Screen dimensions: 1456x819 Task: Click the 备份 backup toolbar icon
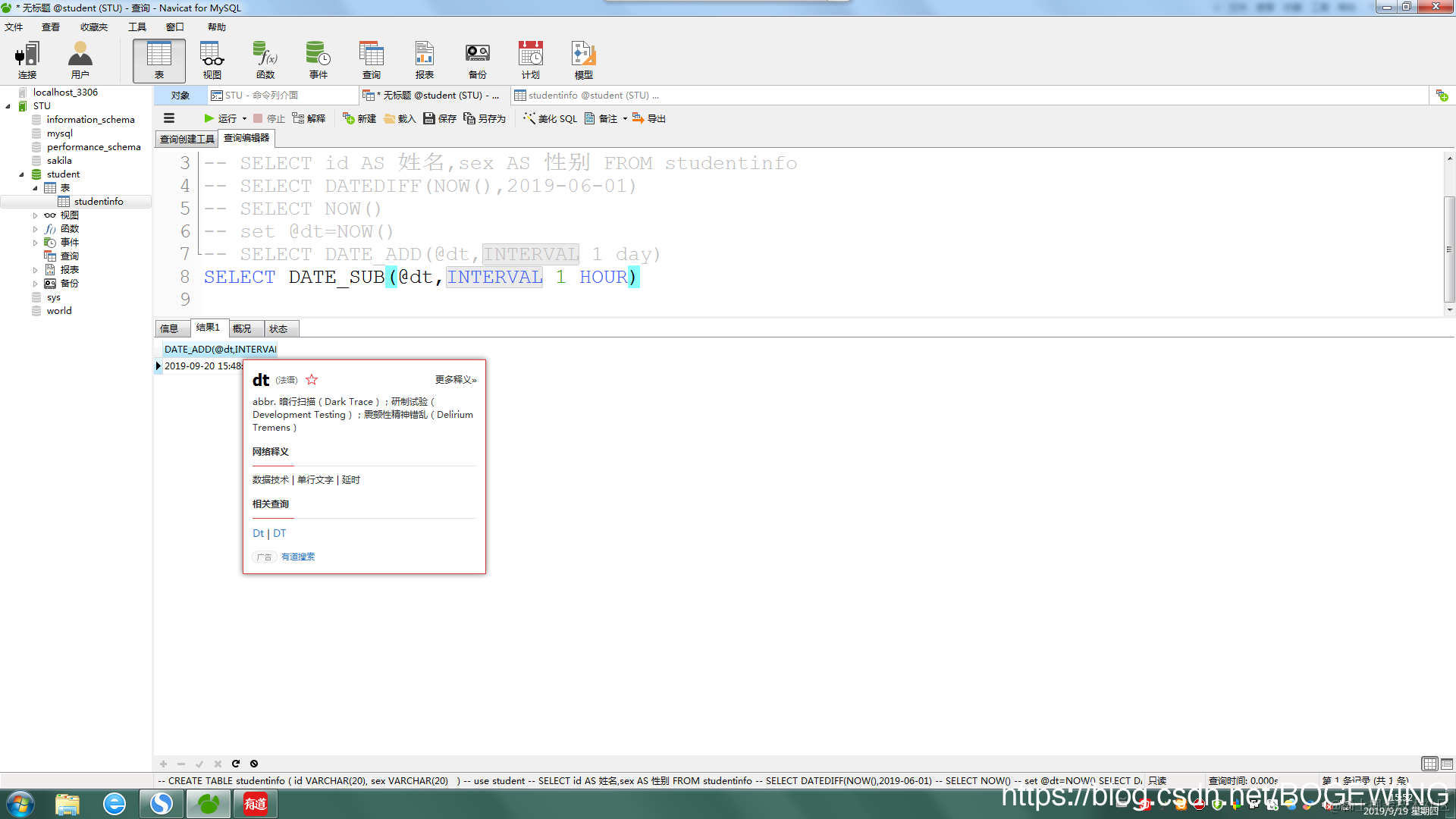[477, 60]
